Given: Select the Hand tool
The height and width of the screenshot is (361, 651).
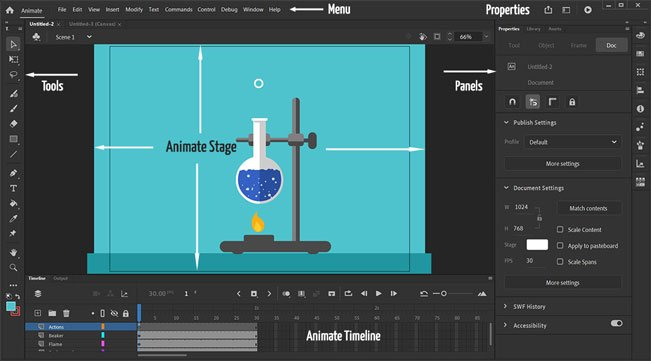Looking at the screenshot, I should click(13, 252).
